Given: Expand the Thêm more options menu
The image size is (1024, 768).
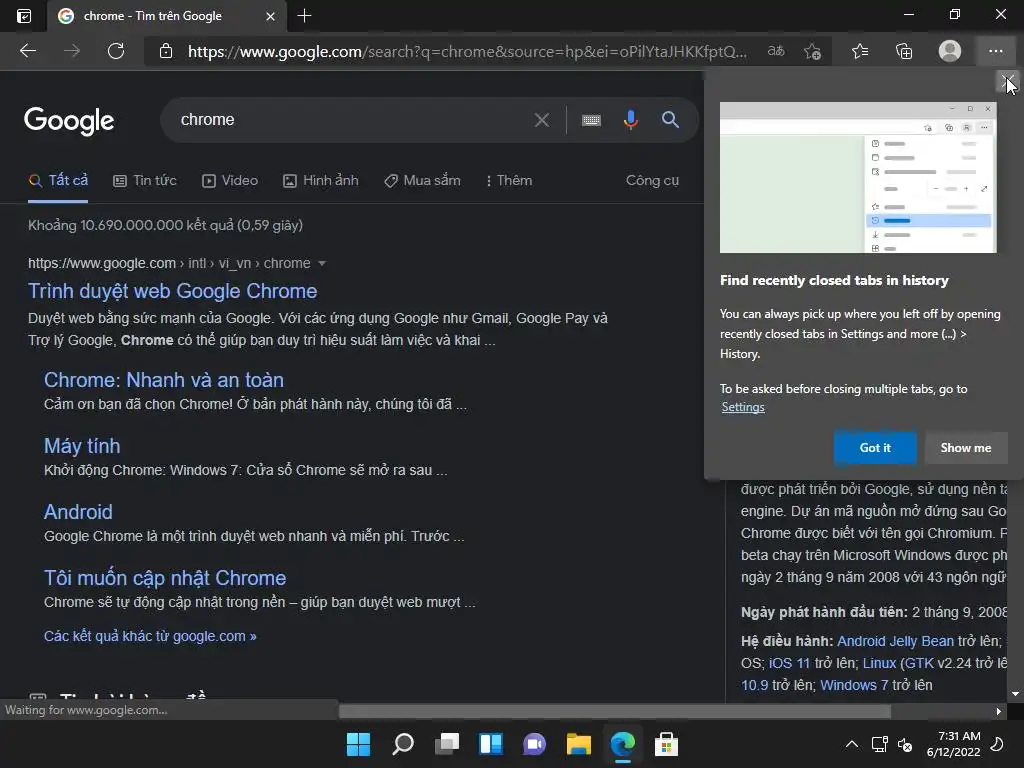Looking at the screenshot, I should 509,180.
